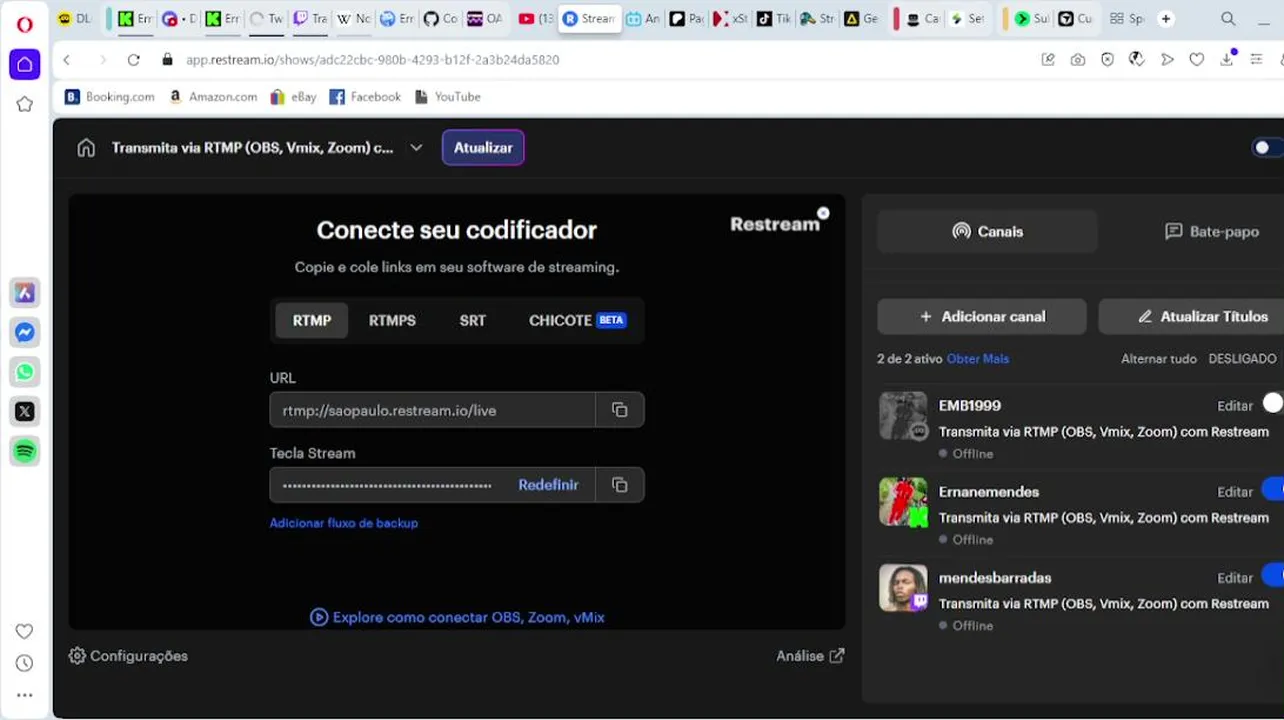The height and width of the screenshot is (720, 1284).
Task: Open the Aria AI sidebar icon
Action: click(x=25, y=293)
